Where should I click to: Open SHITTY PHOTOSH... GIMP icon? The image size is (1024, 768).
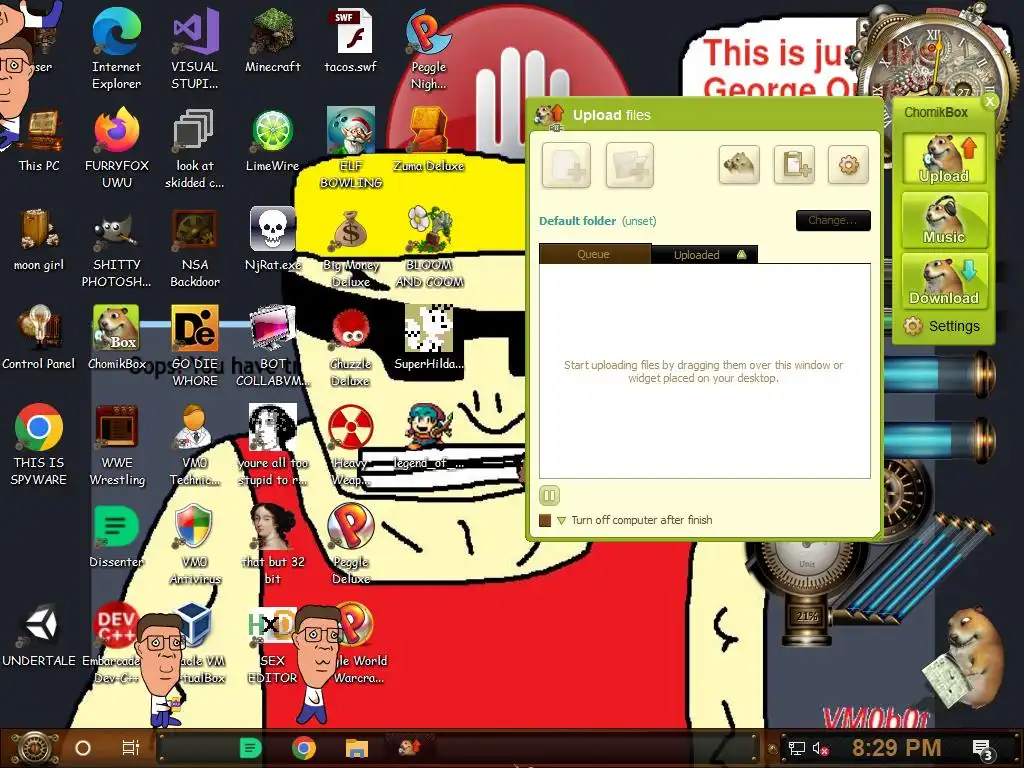116,248
